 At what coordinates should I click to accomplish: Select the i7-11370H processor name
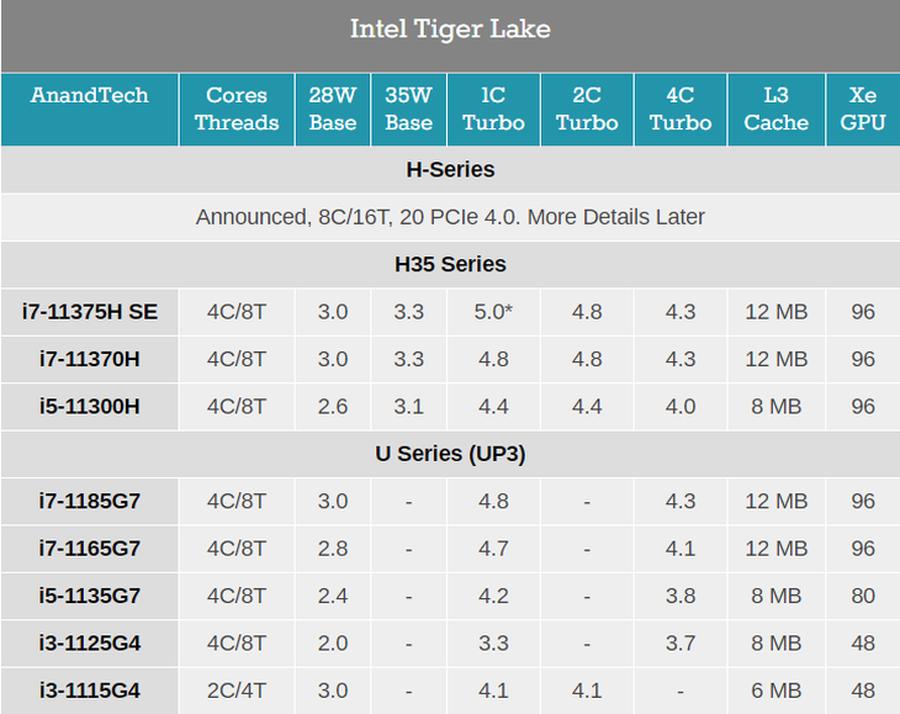click(x=90, y=359)
